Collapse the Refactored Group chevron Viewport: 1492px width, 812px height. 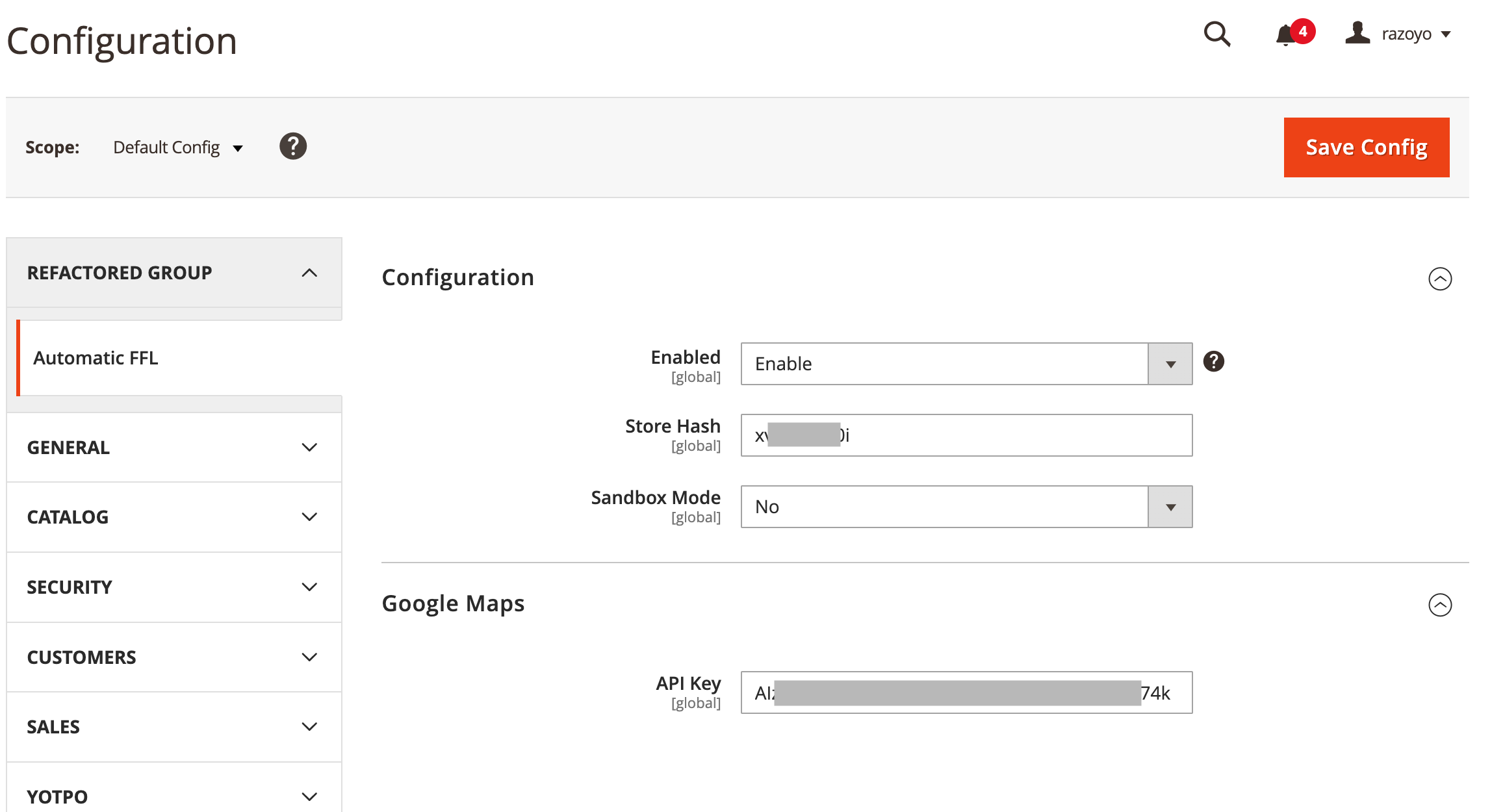coord(309,273)
